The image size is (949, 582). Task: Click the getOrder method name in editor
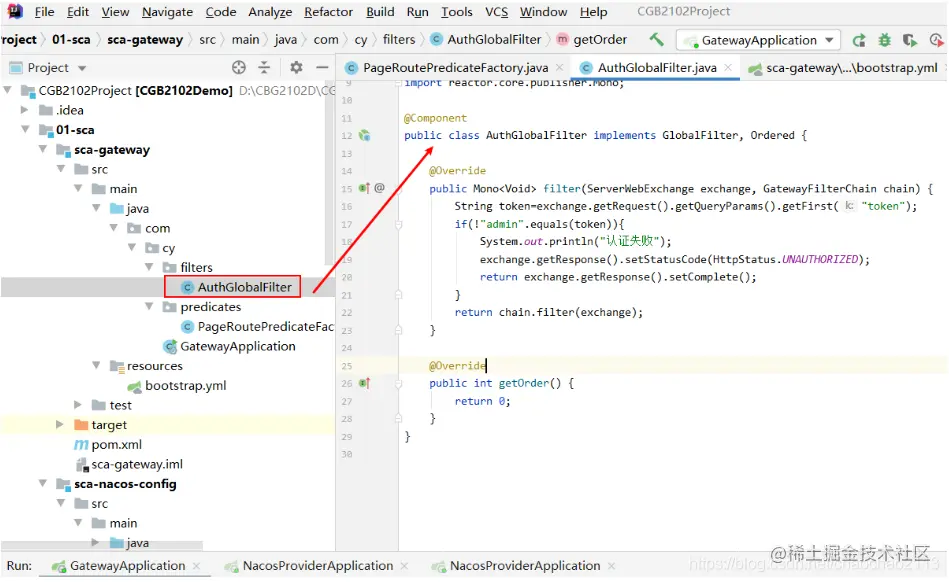[x=524, y=383]
